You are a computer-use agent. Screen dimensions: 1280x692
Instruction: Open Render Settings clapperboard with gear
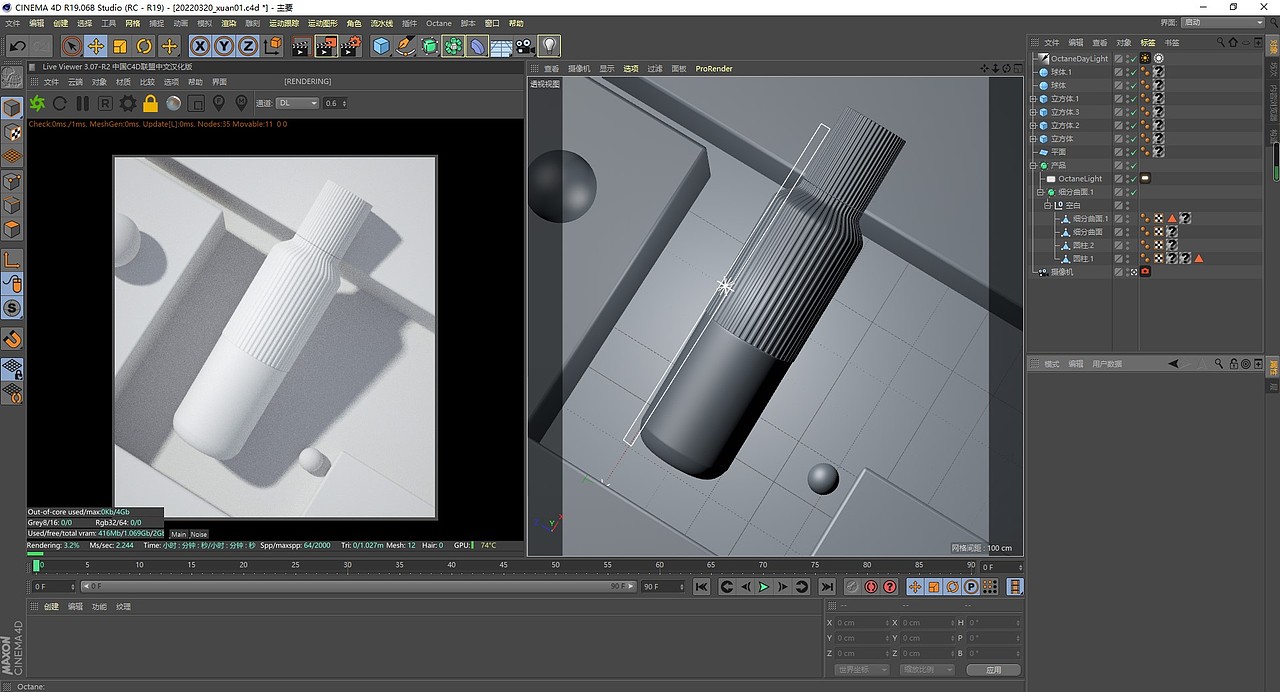[351, 46]
